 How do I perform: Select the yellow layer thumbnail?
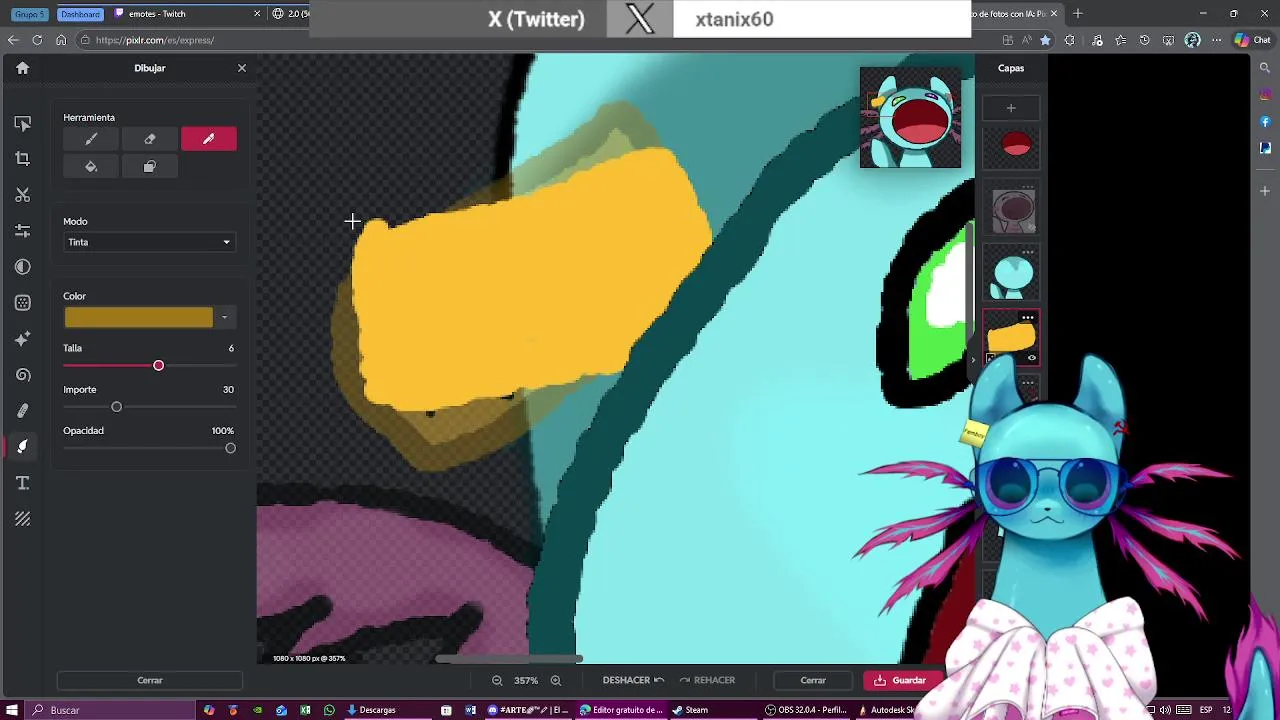coord(1011,338)
